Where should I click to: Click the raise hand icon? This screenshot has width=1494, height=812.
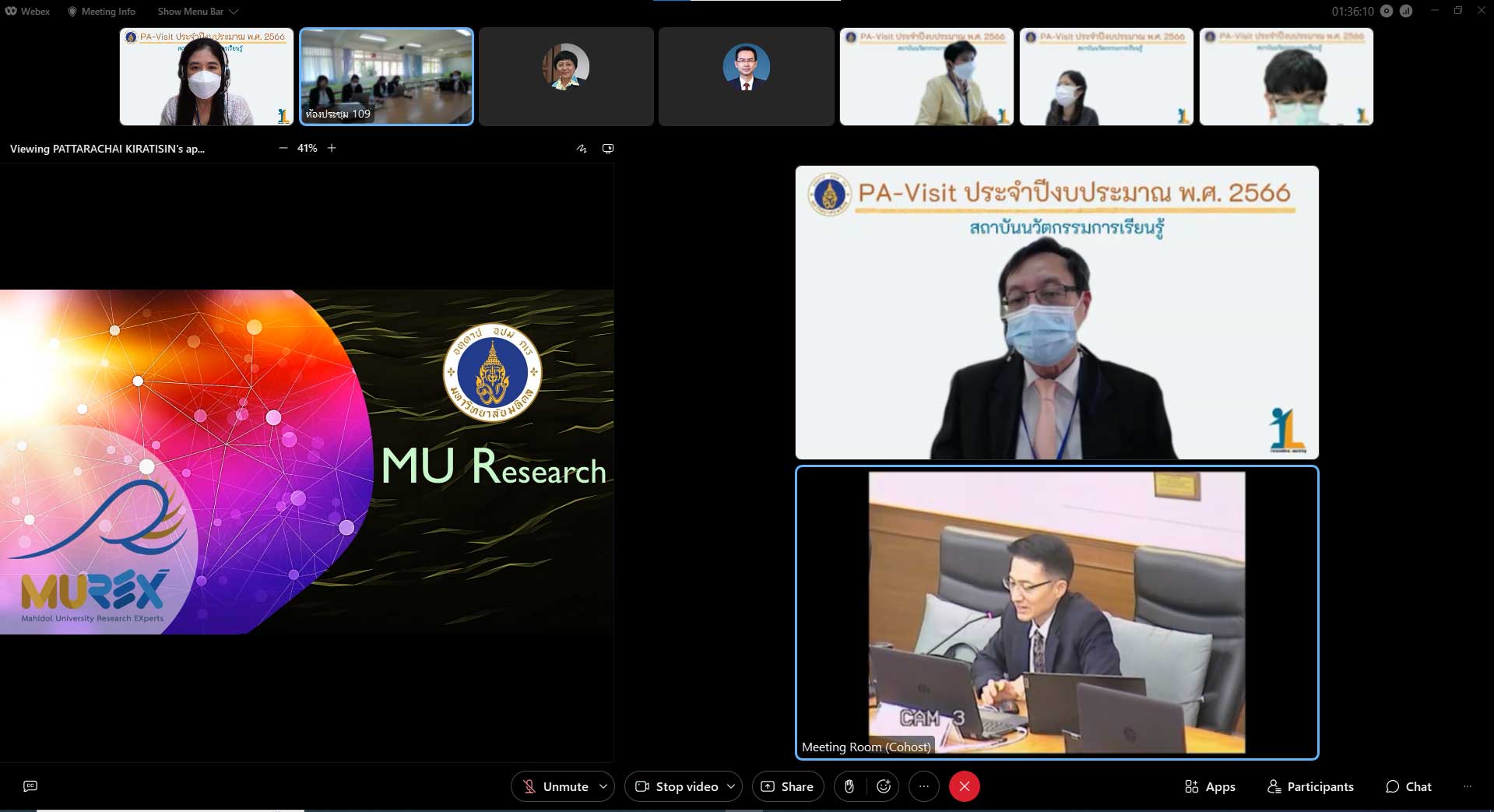[849, 786]
